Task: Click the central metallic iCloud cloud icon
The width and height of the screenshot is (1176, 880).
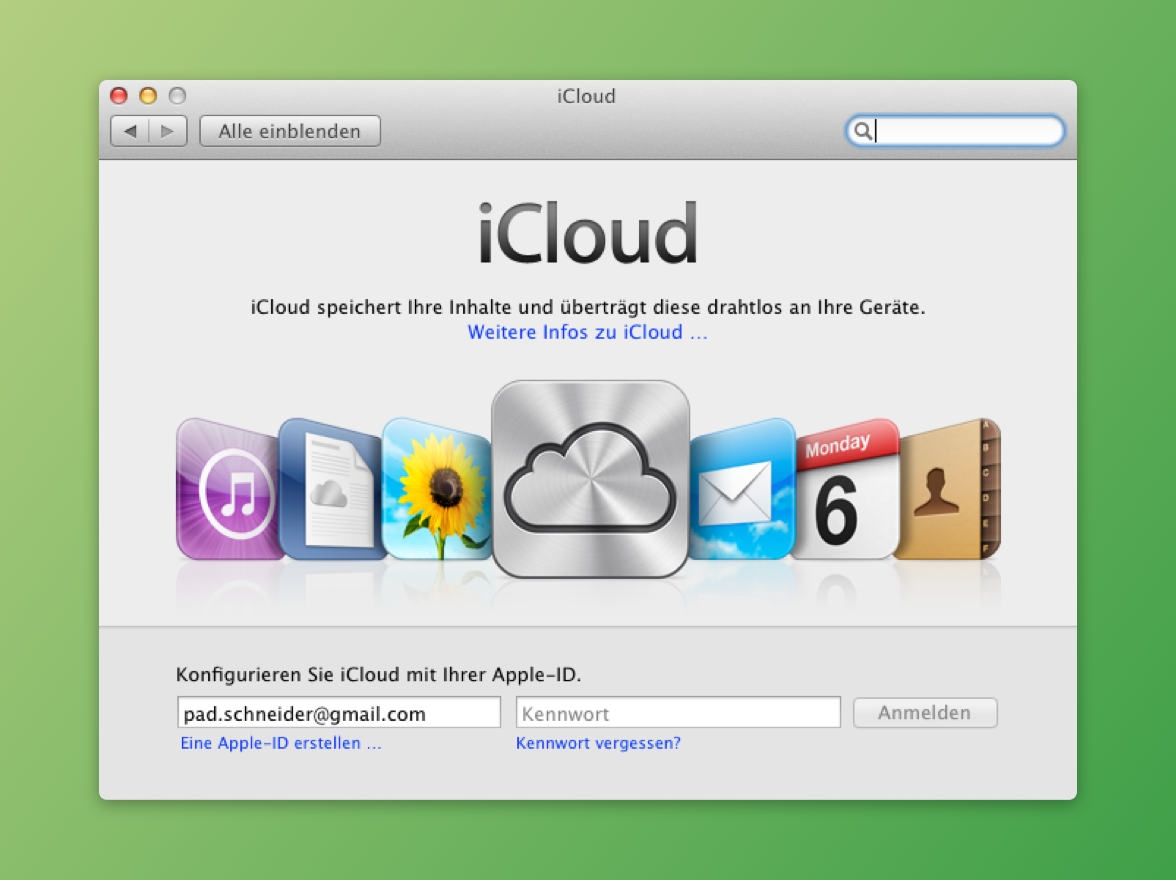Action: 589,478
